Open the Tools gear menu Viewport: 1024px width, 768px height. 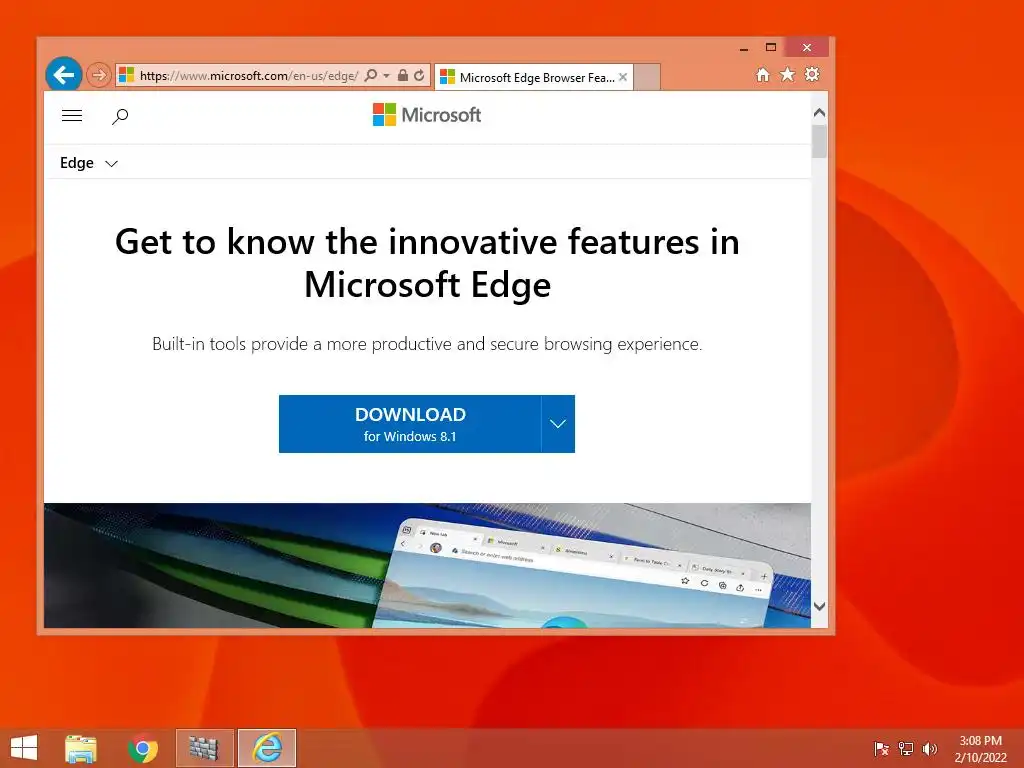812,74
